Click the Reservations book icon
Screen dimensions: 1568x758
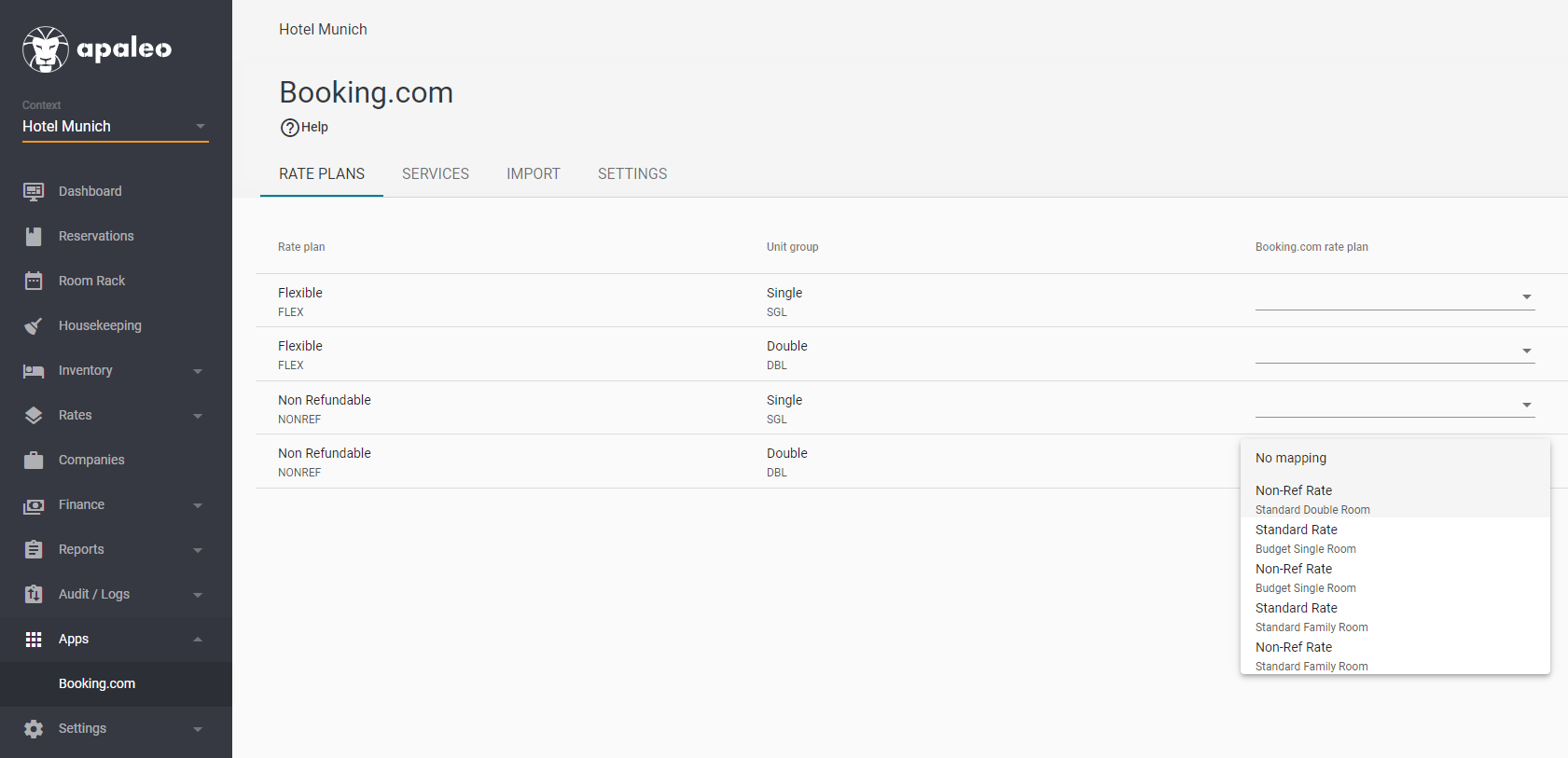pos(34,236)
